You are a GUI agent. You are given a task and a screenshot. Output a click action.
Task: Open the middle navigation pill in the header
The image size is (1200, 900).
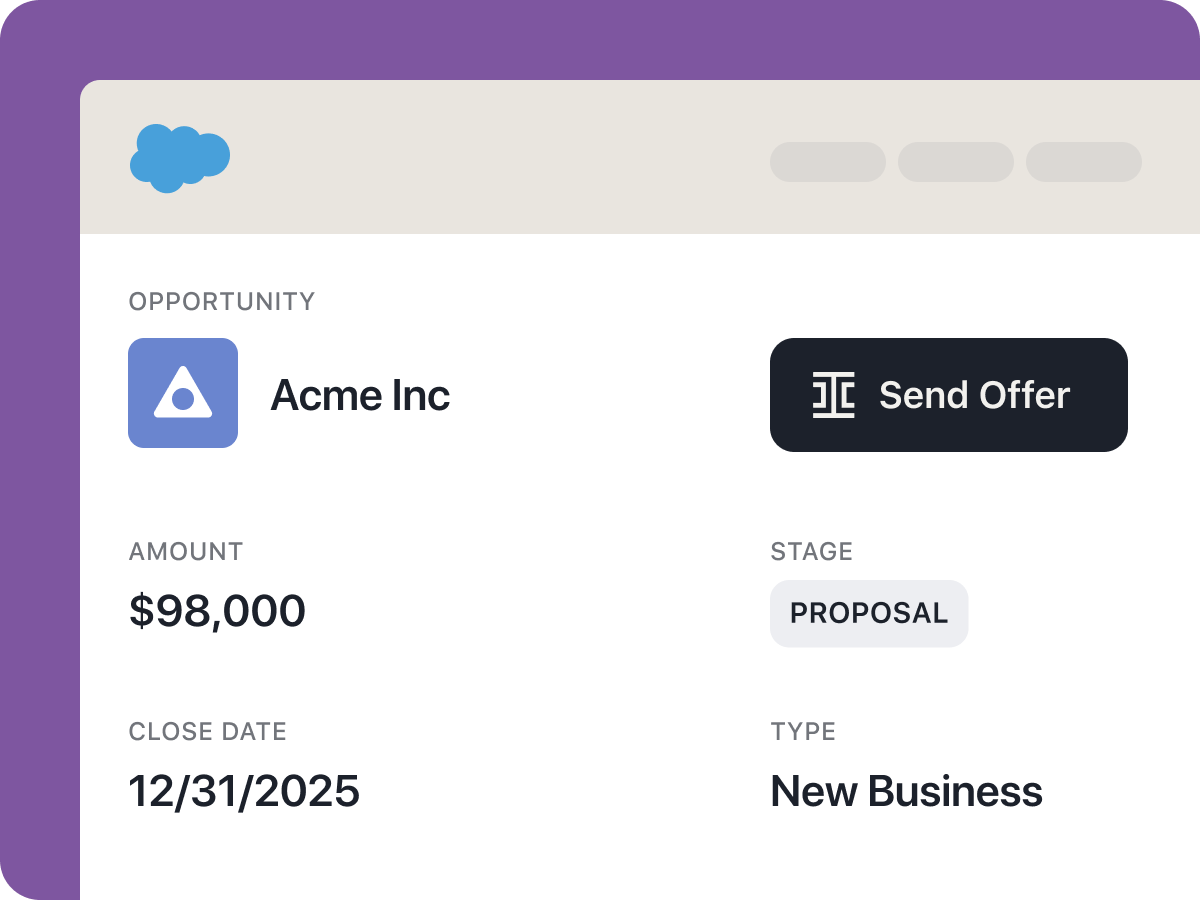pyautogui.click(x=955, y=162)
